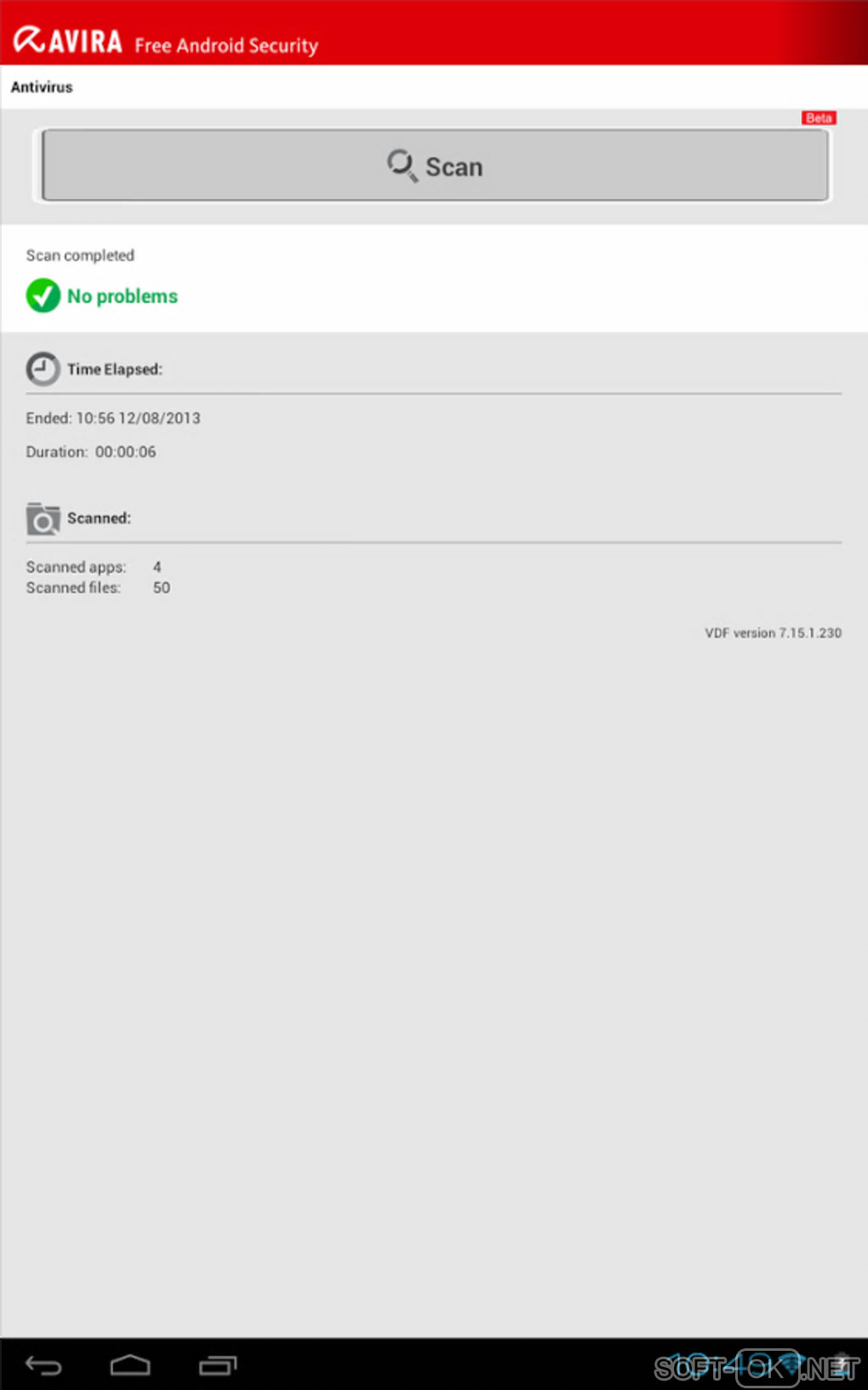Screen dimensions: 868x1390
Task: Tap the Scanned section header label
Action: tap(99, 518)
